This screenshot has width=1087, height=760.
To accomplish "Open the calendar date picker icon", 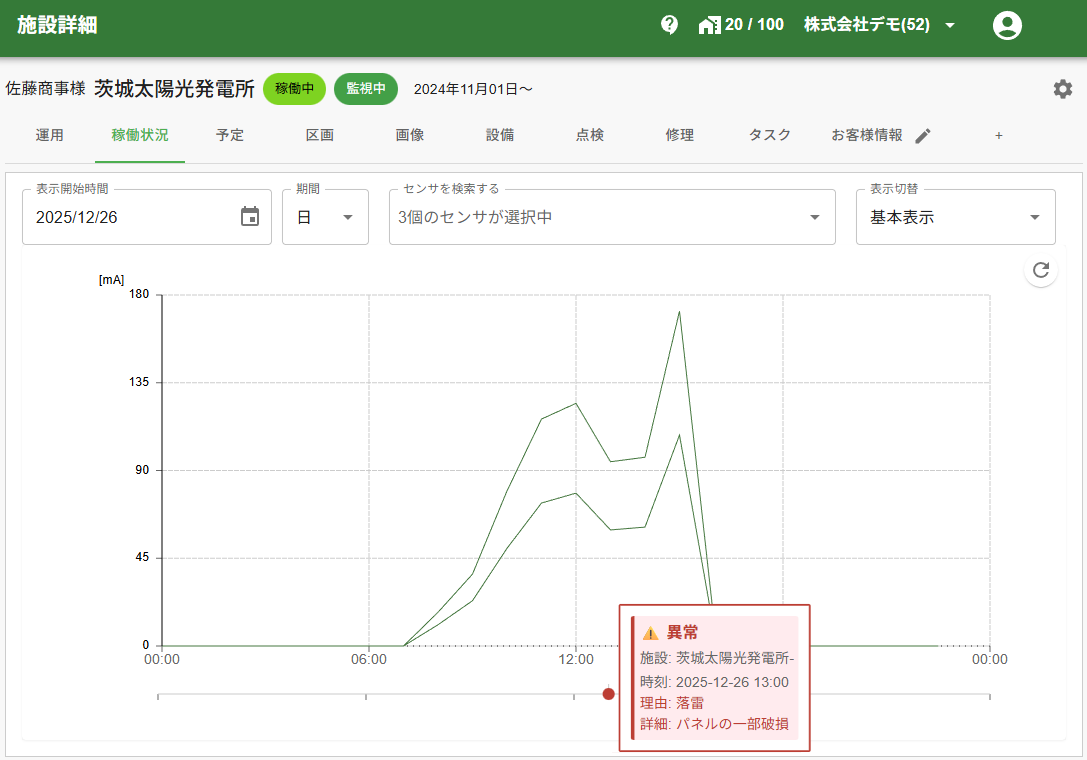I will (x=250, y=217).
